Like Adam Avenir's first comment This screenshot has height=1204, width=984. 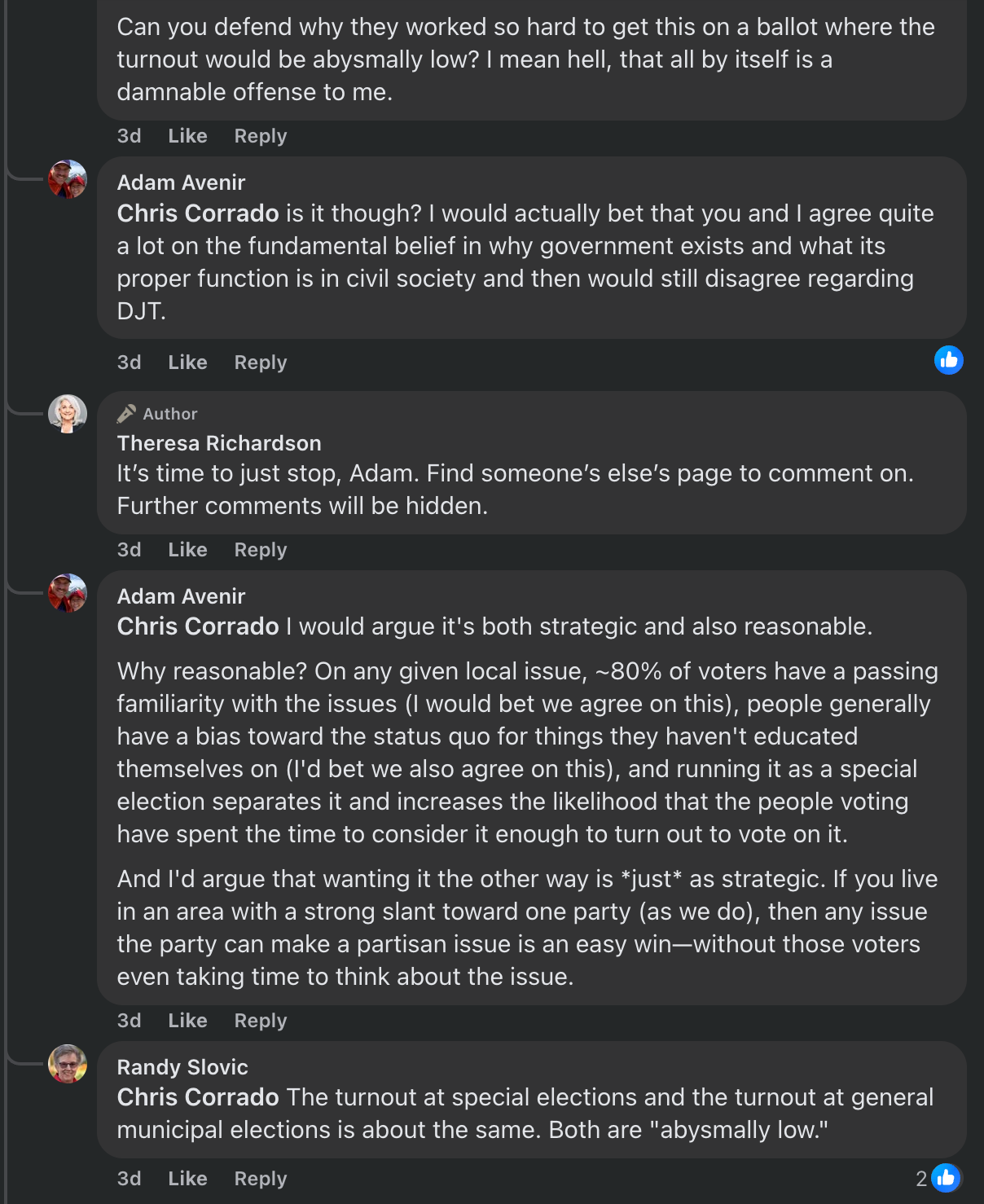[187, 362]
